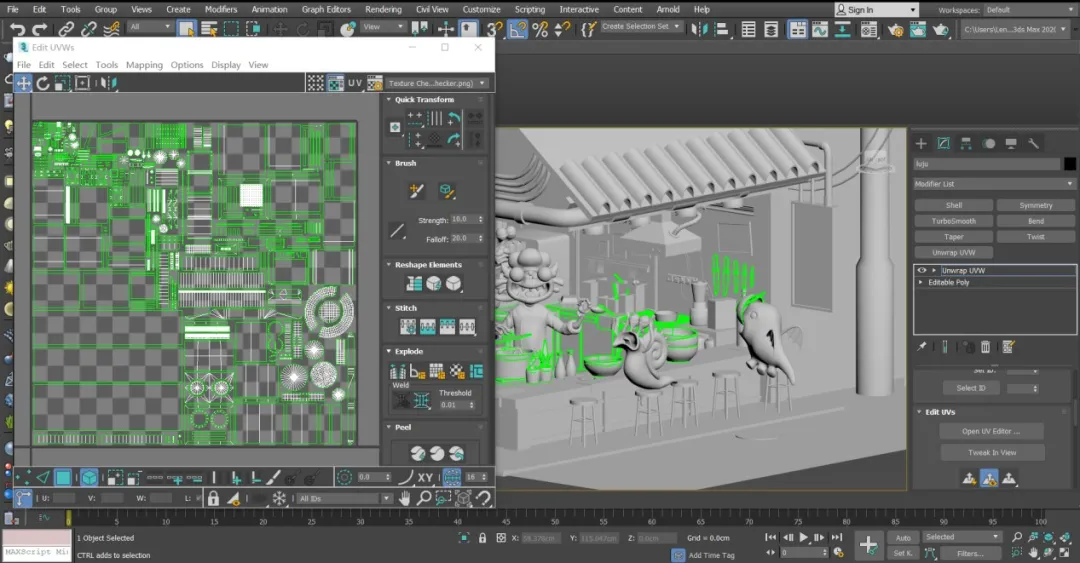Screen dimensions: 1080x563
Task: Open the Graph Editors menu
Action: coord(326,9)
